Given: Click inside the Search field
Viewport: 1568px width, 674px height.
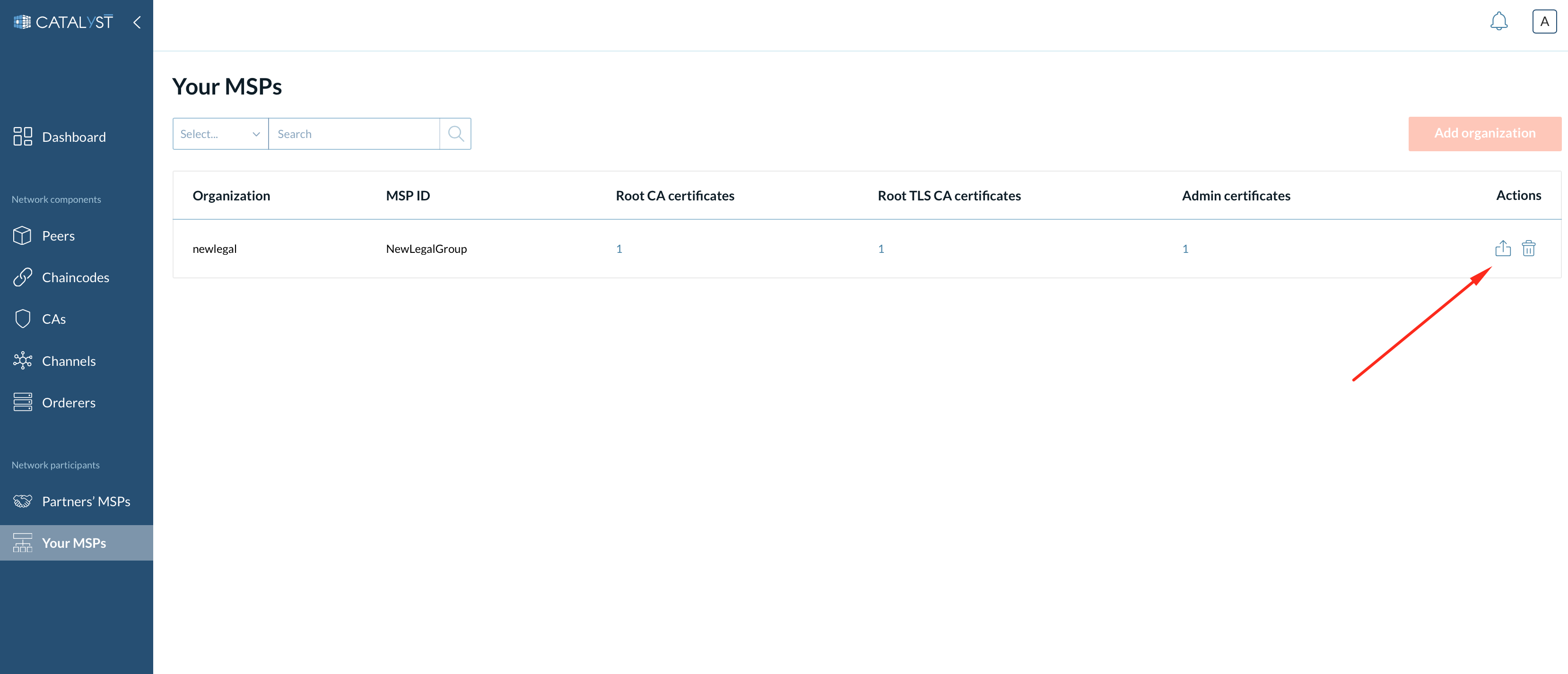Looking at the screenshot, I should click(x=354, y=133).
